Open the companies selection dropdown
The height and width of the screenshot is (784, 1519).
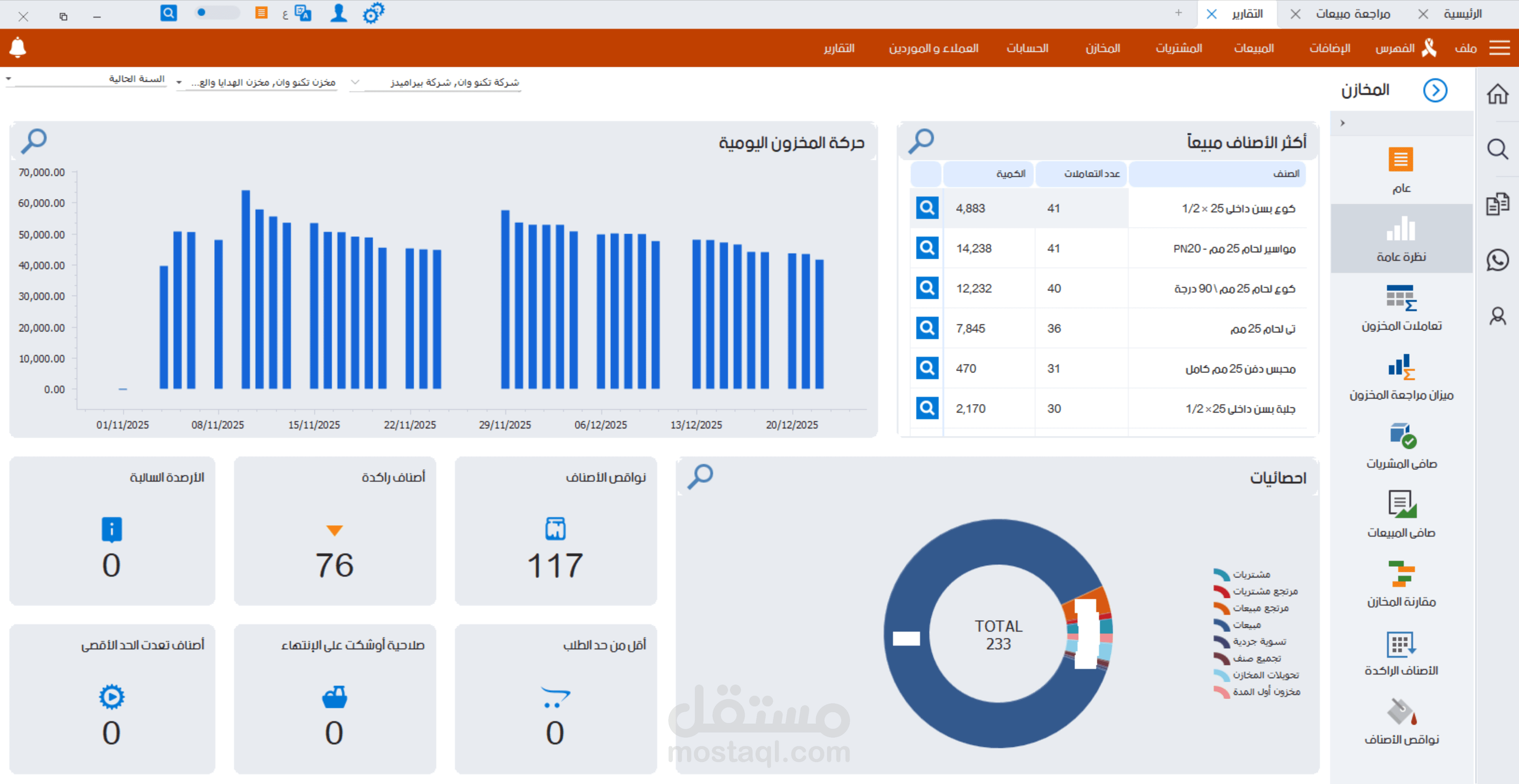pos(354,83)
